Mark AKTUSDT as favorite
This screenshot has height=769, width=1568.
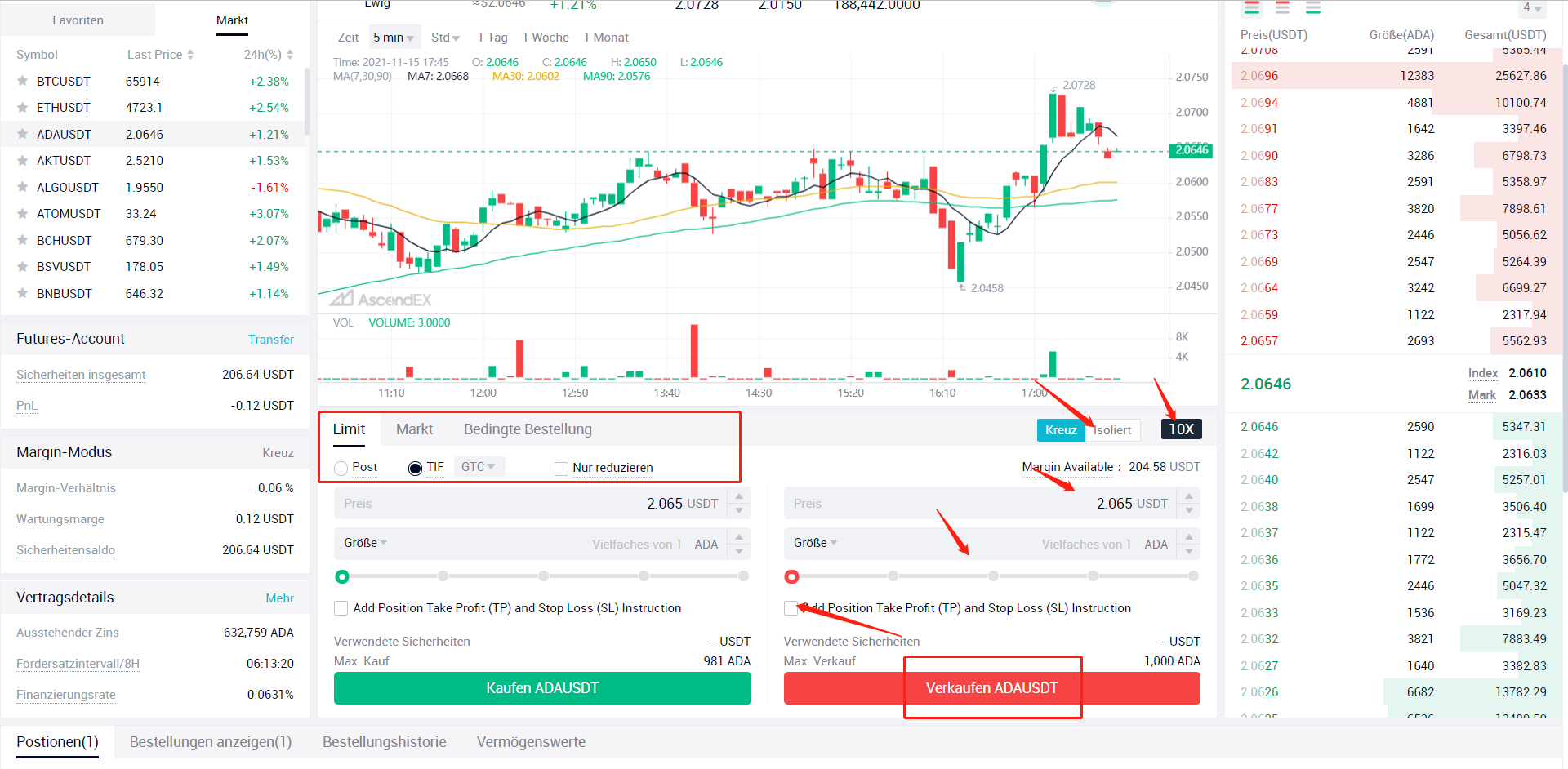[x=23, y=160]
